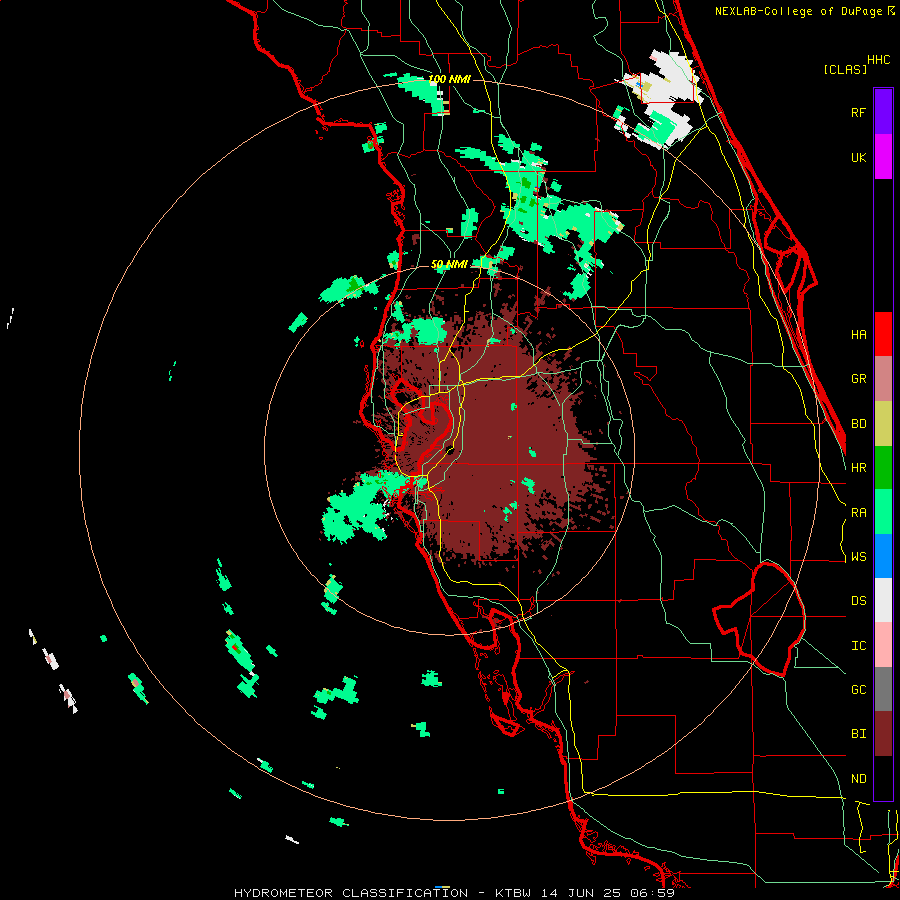The image size is (900, 900).
Task: Click the BI brown legend swatch
Action: pos(883,734)
